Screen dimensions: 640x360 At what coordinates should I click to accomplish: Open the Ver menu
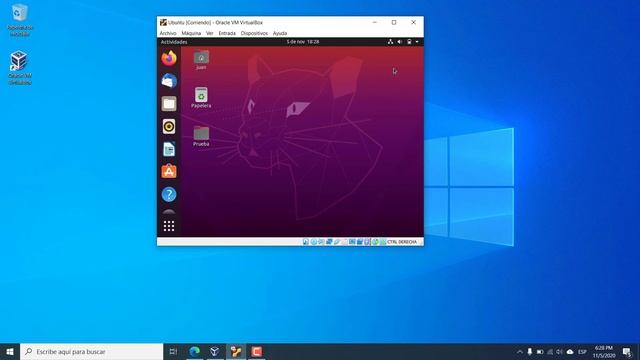point(210,33)
